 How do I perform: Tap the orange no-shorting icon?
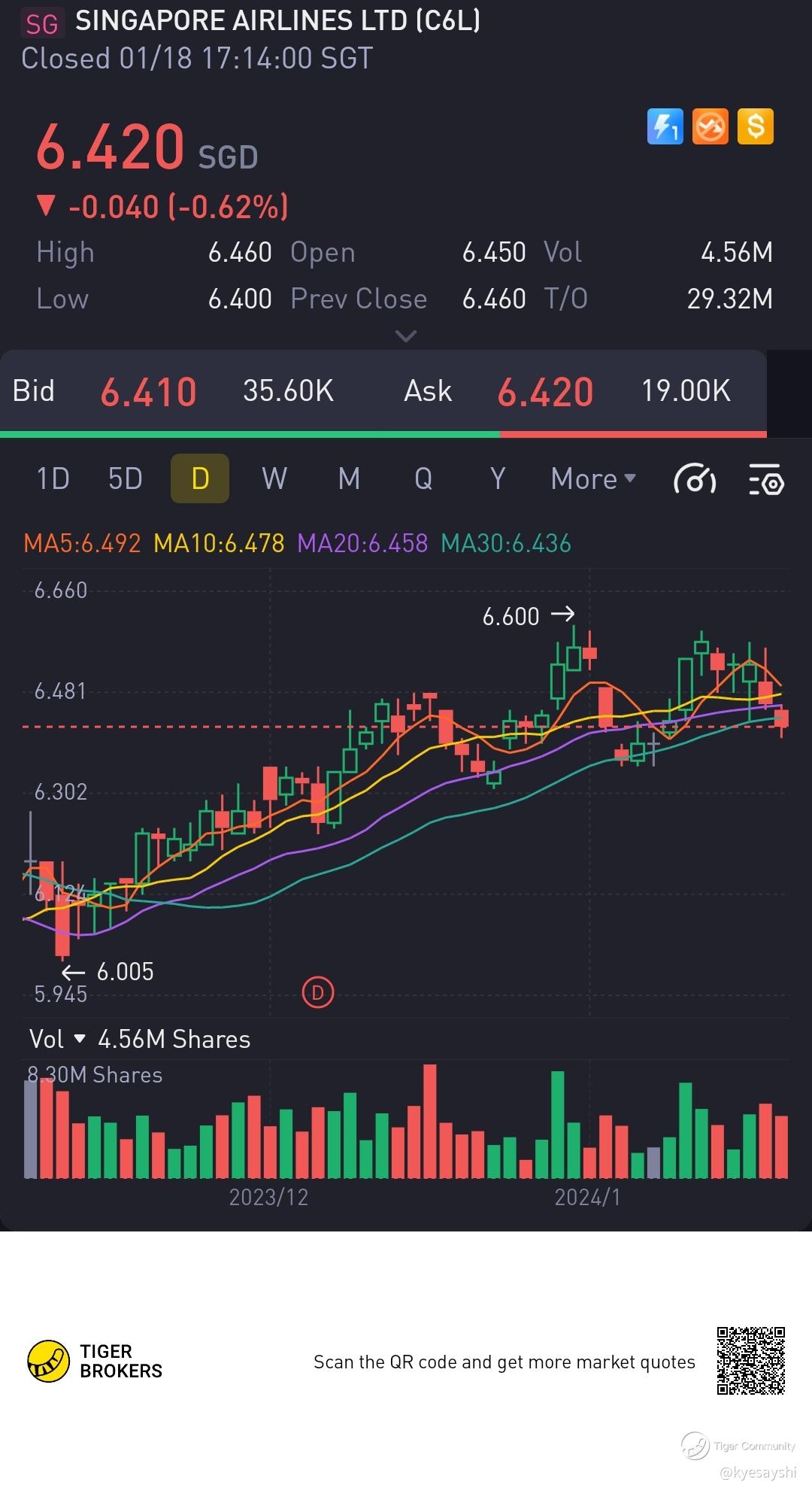[x=710, y=126]
